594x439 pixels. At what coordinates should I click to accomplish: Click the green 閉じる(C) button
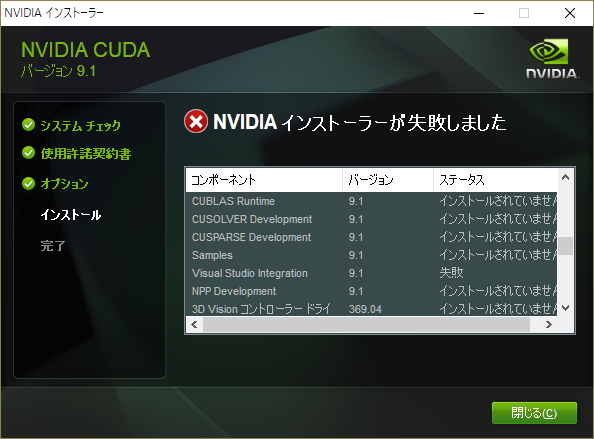pyautogui.click(x=534, y=413)
